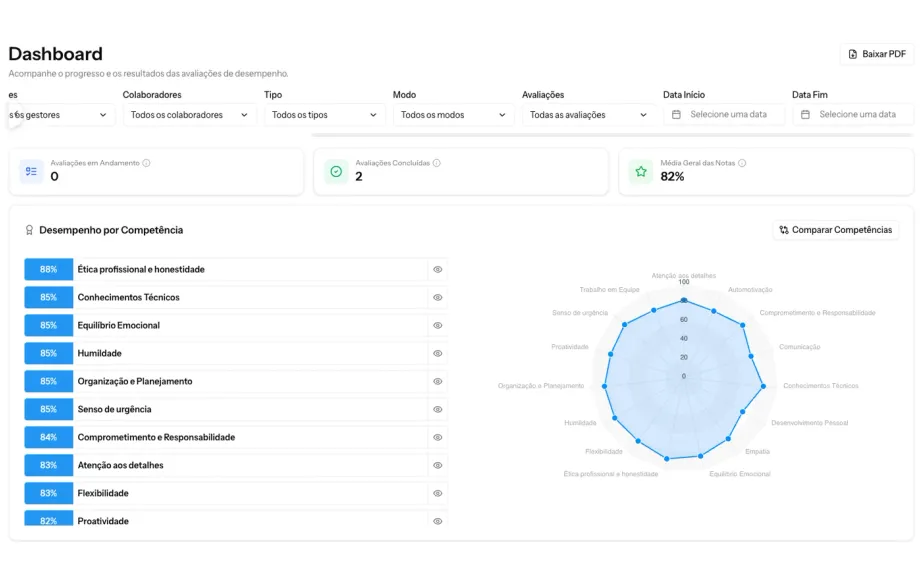Select the Conhecimentos Técnicos competency name
The image size is (920, 576).
click(x=128, y=297)
